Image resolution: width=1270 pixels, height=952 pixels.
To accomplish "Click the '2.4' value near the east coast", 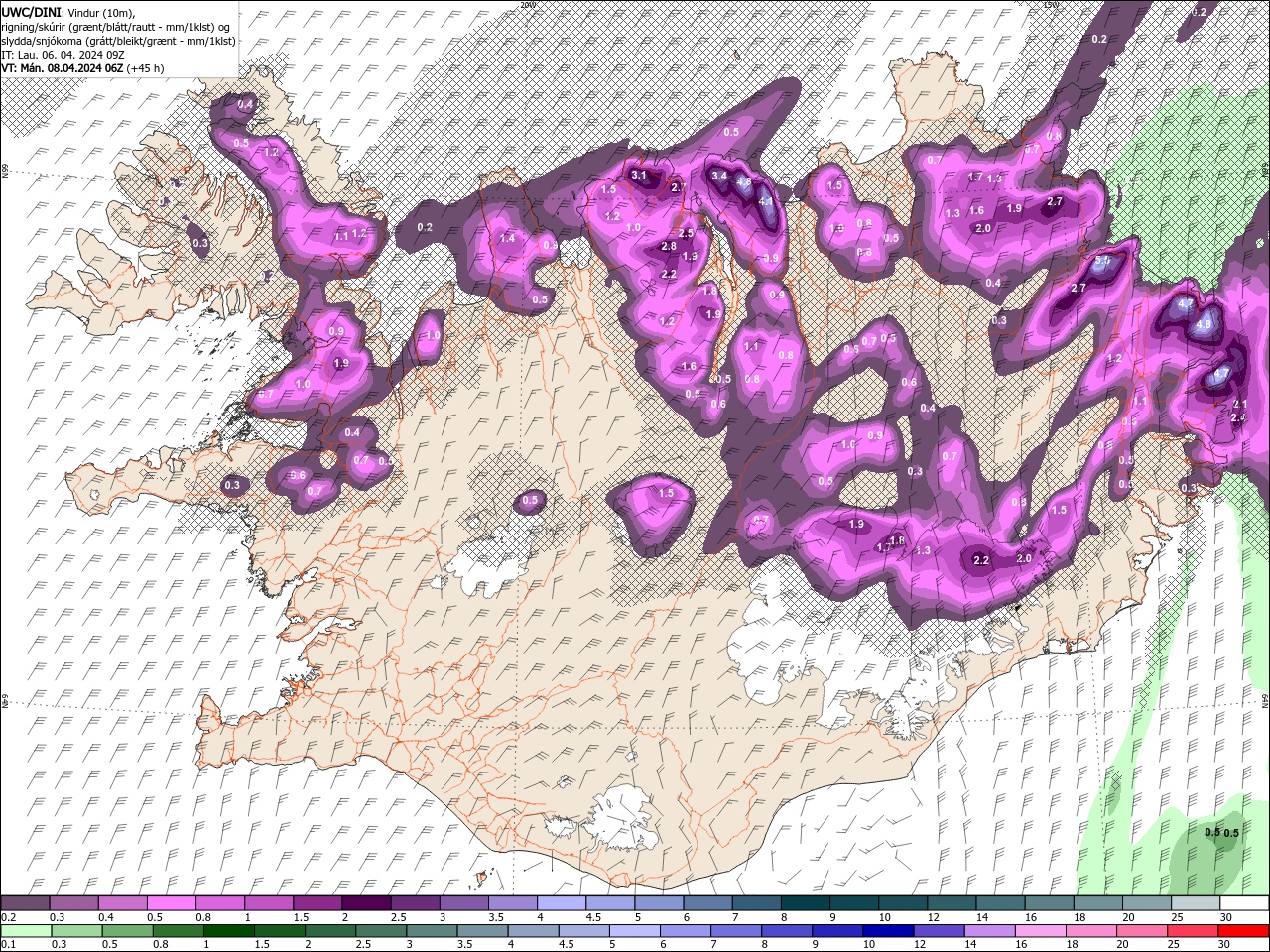I will point(1237,417).
